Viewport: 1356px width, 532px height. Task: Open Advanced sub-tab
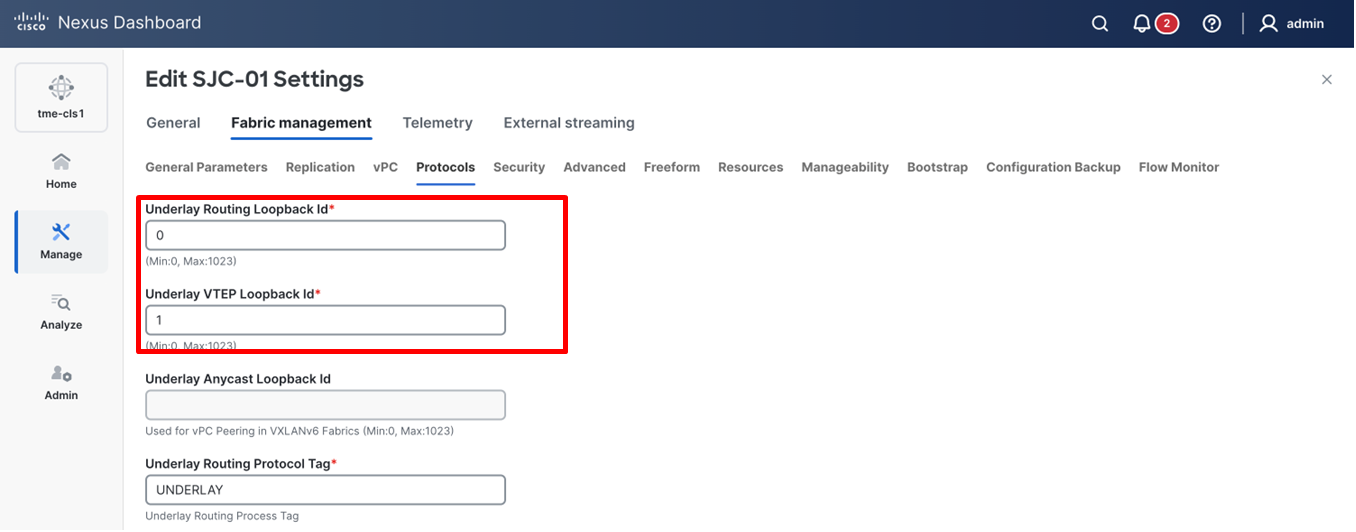[x=594, y=167]
